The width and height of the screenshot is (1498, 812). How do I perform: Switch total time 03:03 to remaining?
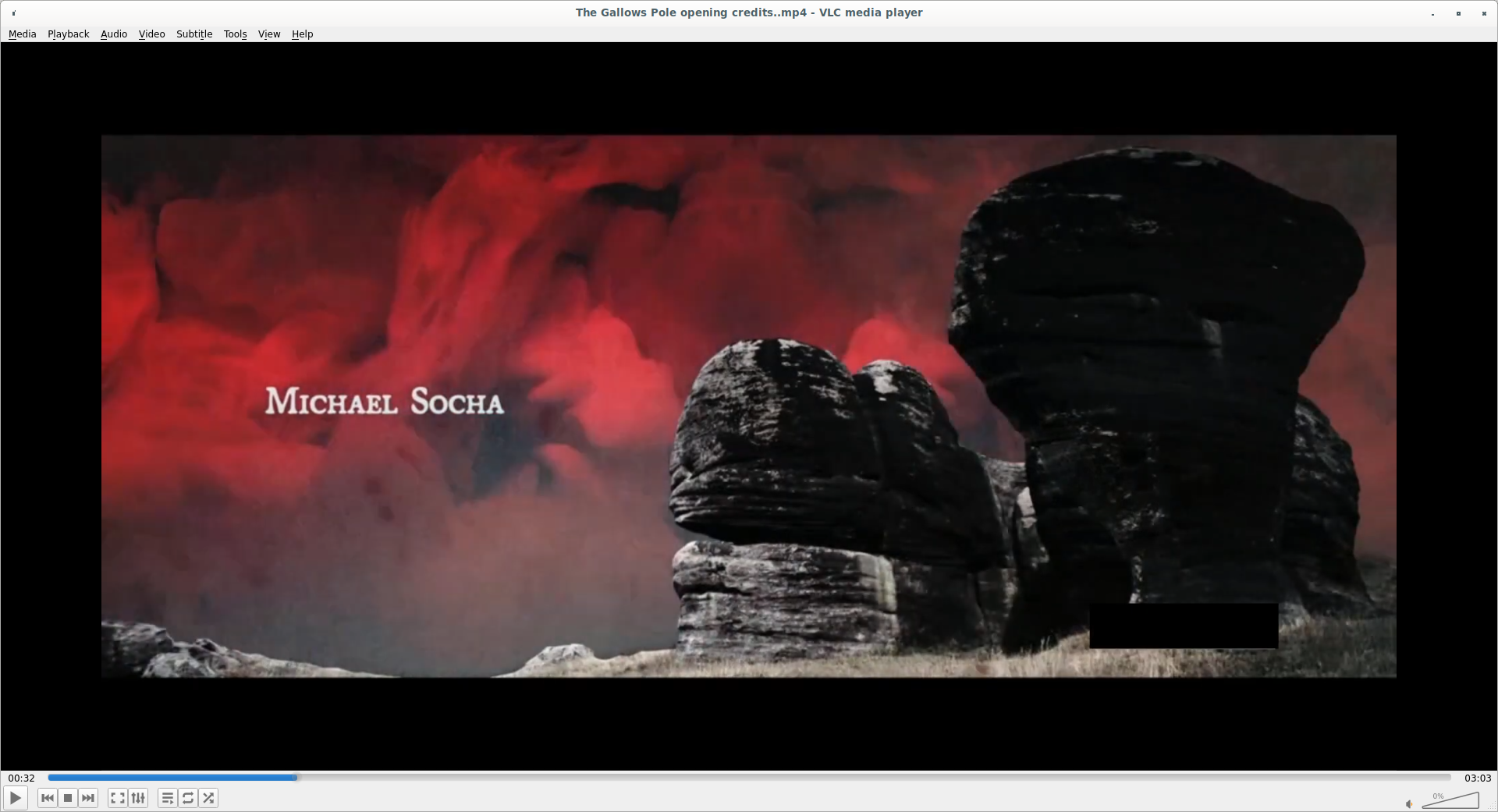(x=1478, y=778)
